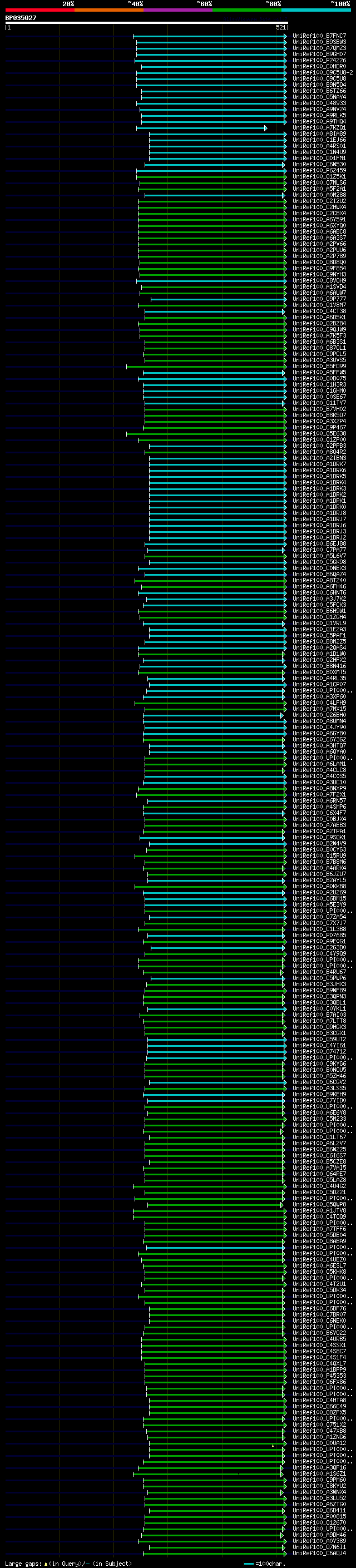Select label UniRef100_A1DRK7
The width and height of the screenshot is (356, 1568).
click(x=319, y=464)
